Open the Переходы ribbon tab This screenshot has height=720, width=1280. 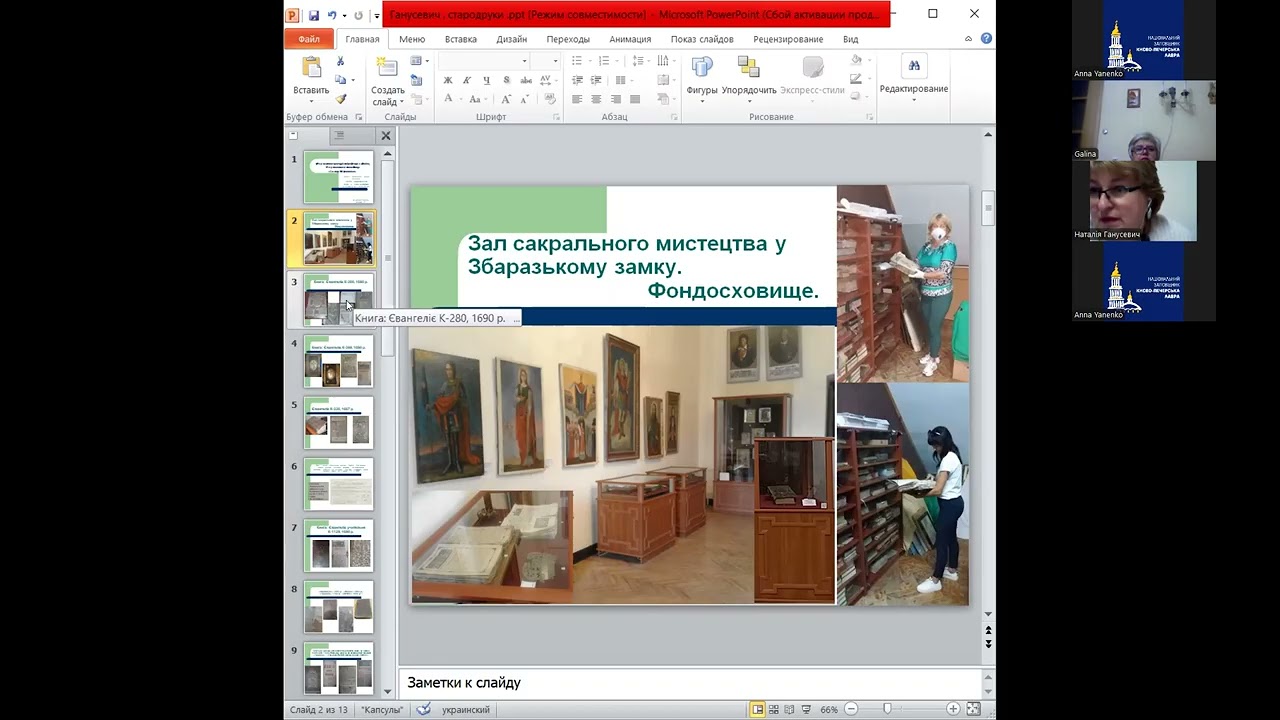568,39
